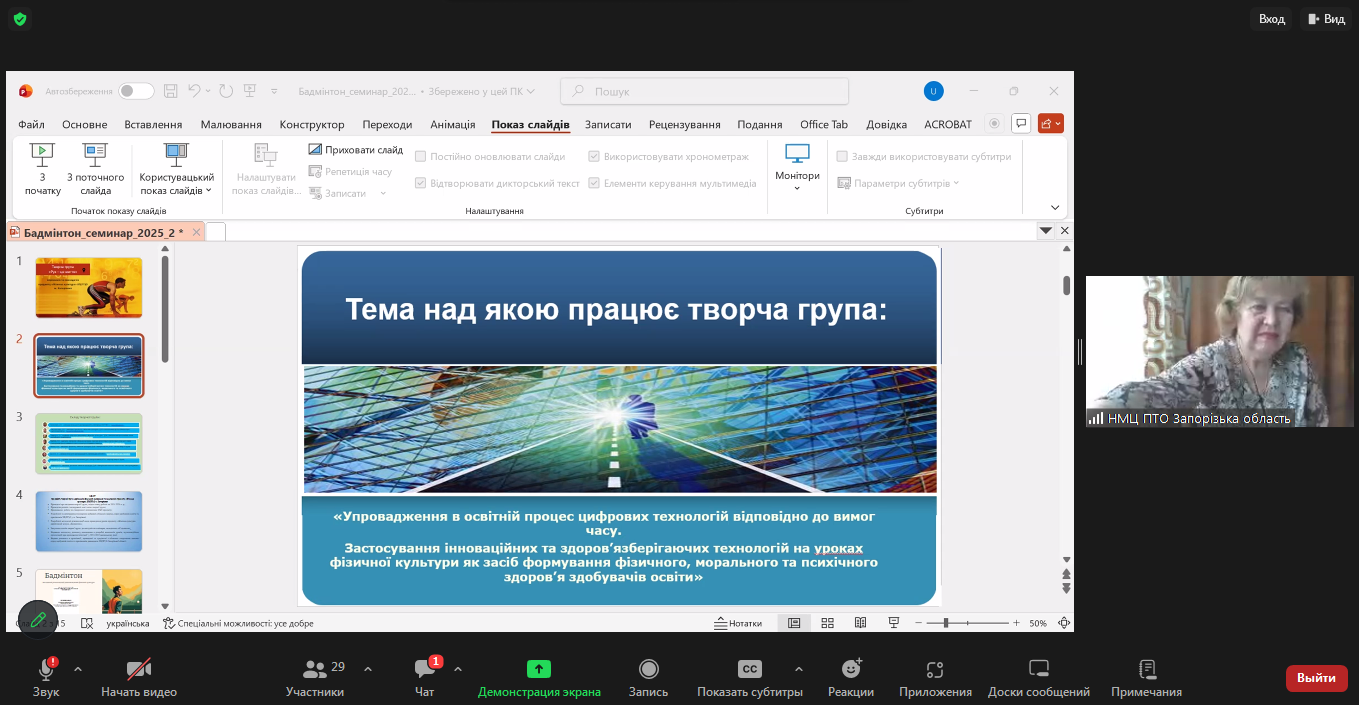
Task: Click the Приховати слайд hide slide icon
Action: pyautogui.click(x=315, y=150)
